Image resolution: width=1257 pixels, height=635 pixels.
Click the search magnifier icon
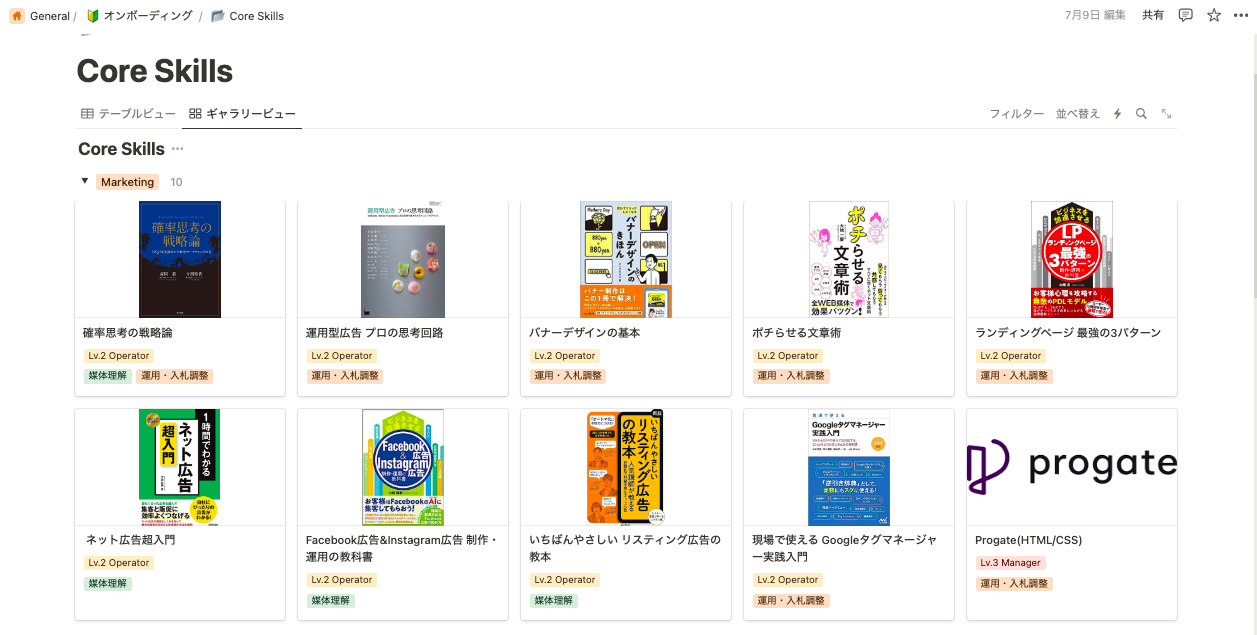pyautogui.click(x=1141, y=114)
